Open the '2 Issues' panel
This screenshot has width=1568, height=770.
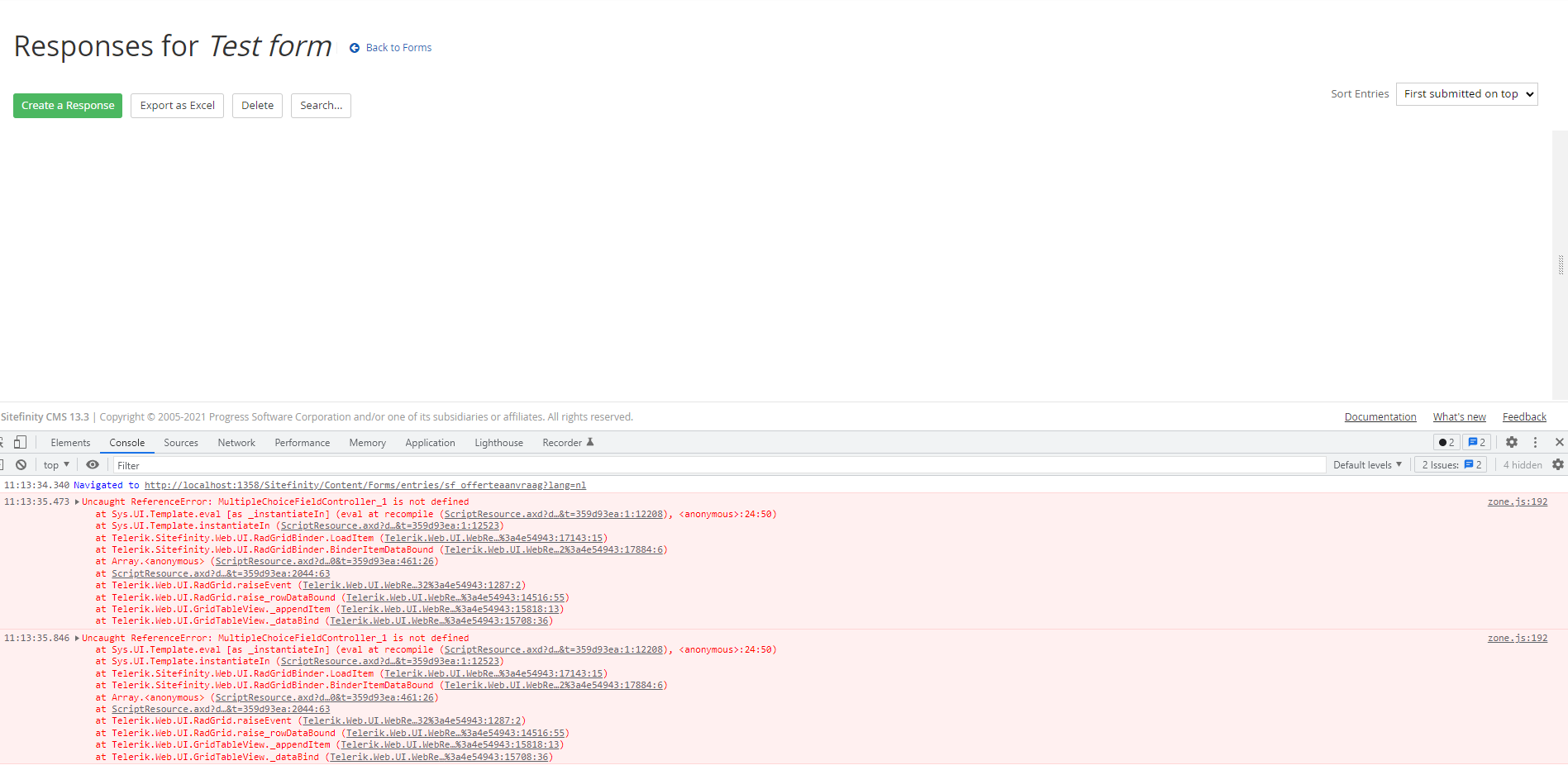[1451, 464]
